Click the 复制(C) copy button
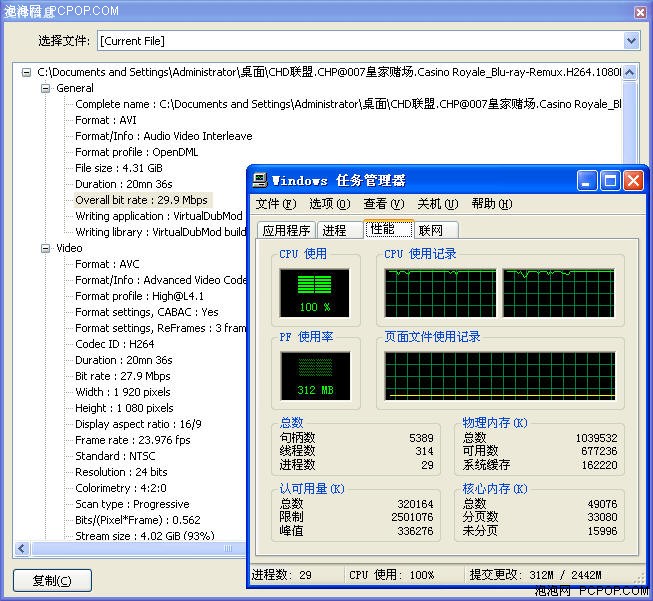 click(52, 580)
